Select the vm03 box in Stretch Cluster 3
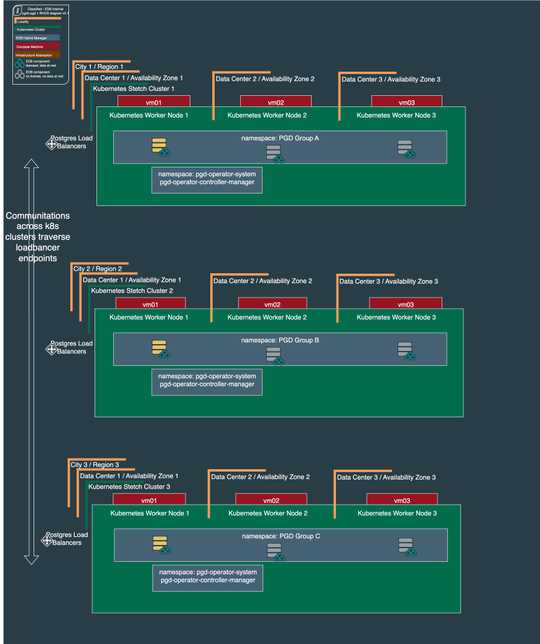 [402, 499]
